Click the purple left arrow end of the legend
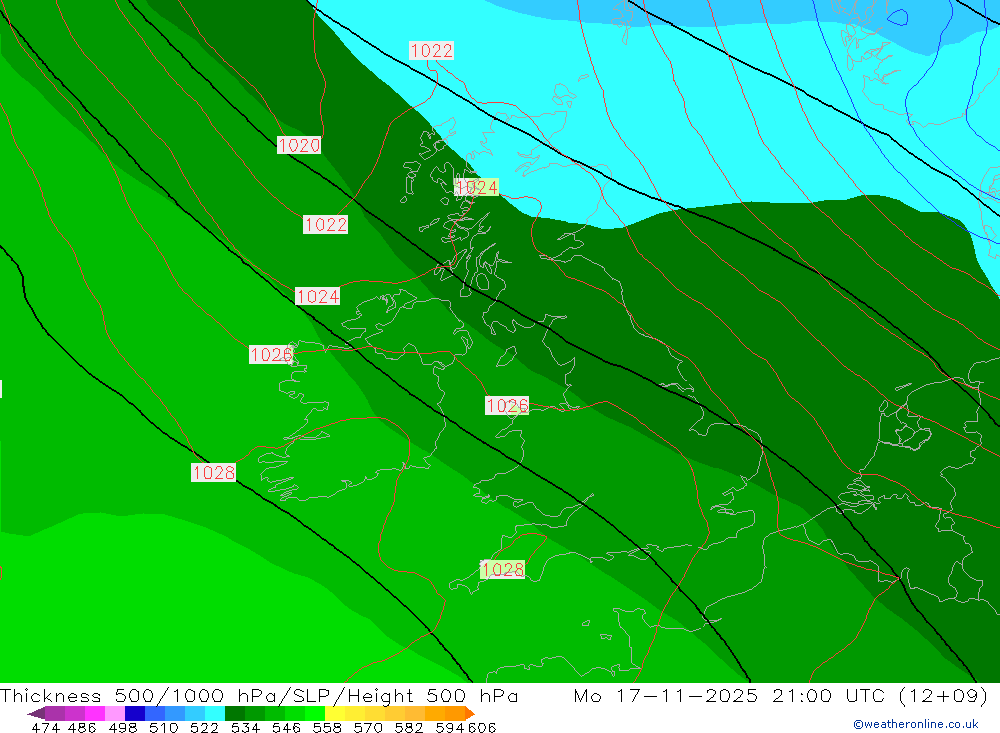Image resolution: width=1000 pixels, height=733 pixels. 36,713
